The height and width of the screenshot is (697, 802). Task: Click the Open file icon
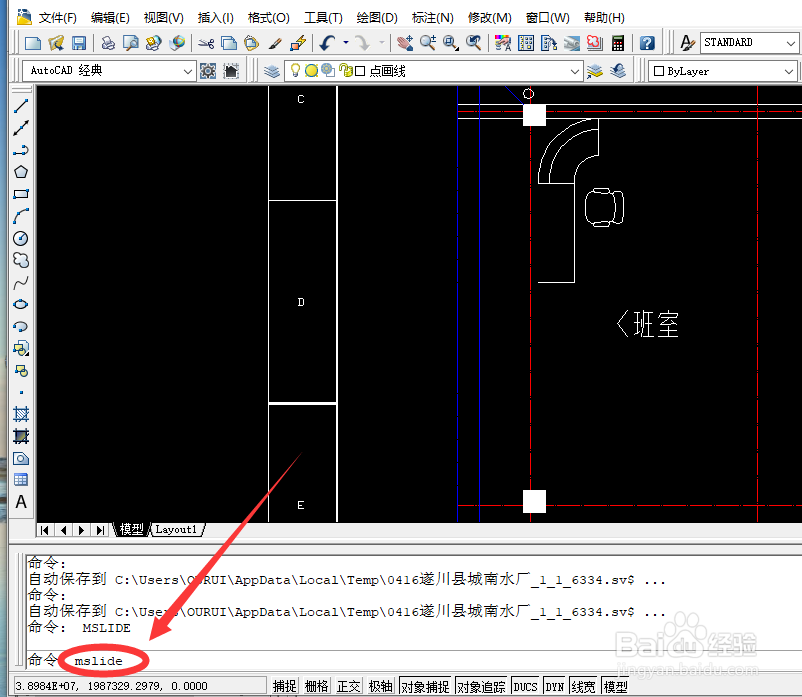(x=56, y=43)
